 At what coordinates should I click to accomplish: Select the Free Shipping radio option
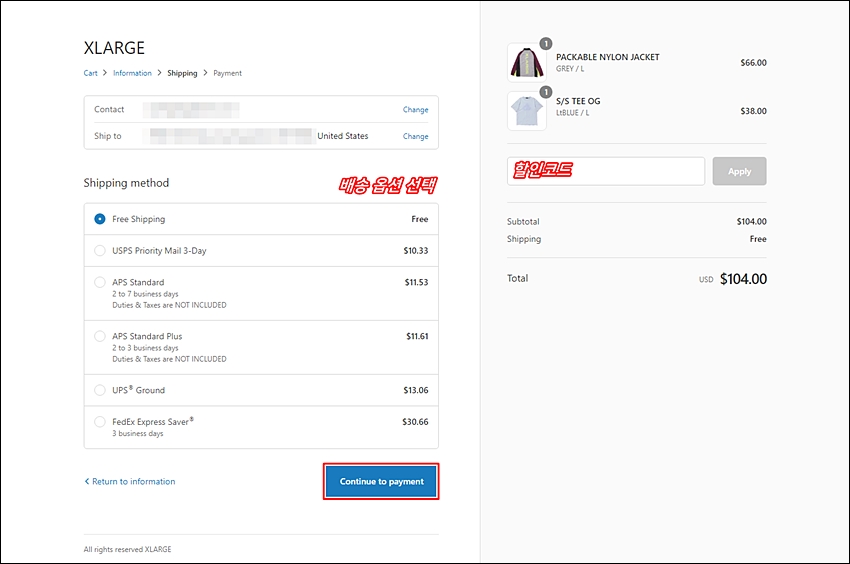tap(100, 219)
